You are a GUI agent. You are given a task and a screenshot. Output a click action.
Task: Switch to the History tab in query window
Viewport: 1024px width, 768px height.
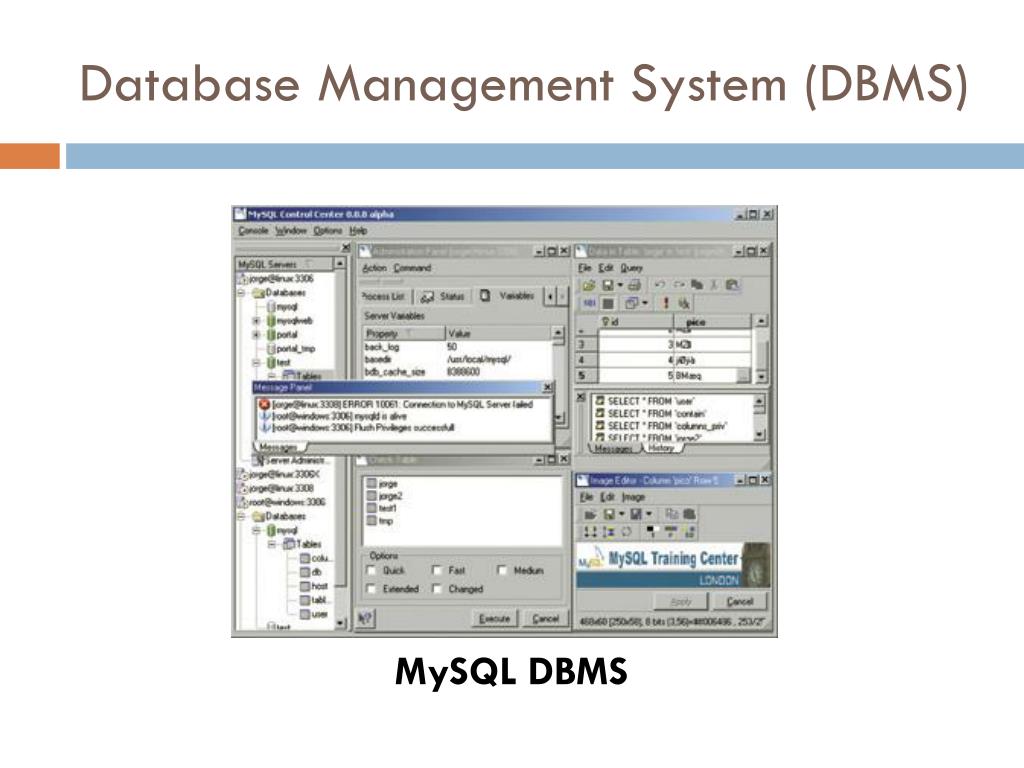point(661,448)
